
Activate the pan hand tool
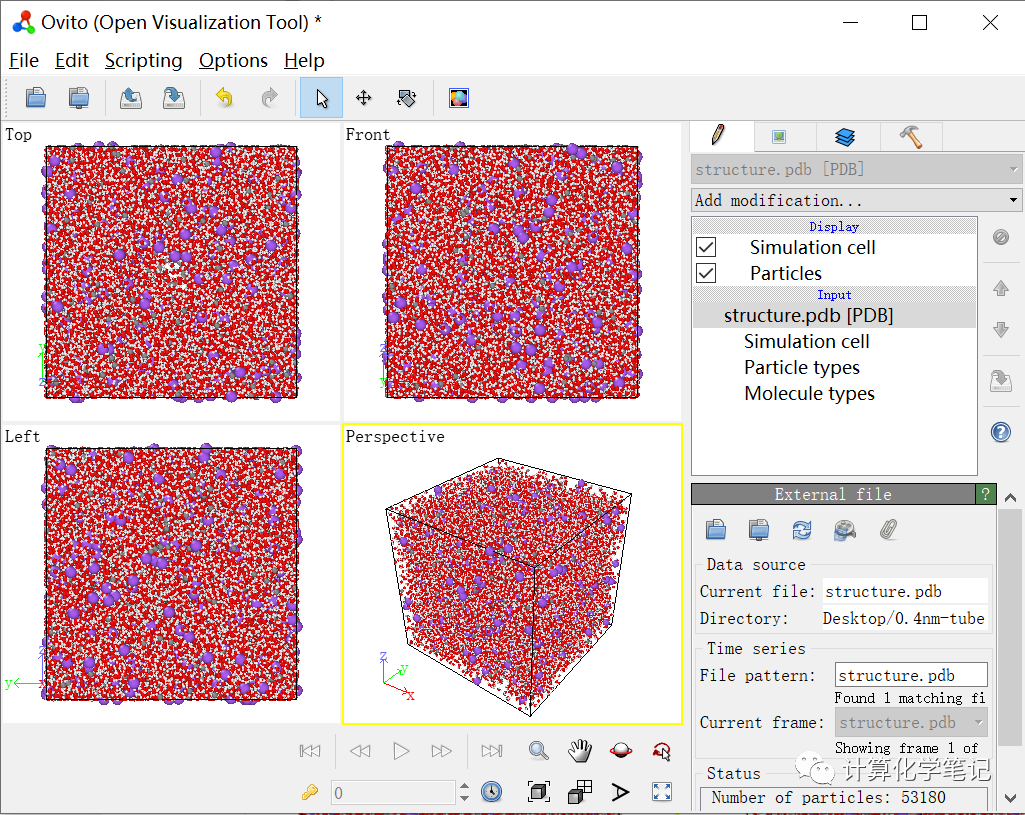pyautogui.click(x=579, y=751)
